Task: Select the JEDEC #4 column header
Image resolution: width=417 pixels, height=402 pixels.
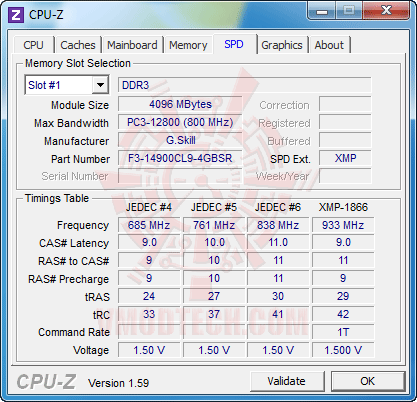Action: click(x=149, y=207)
